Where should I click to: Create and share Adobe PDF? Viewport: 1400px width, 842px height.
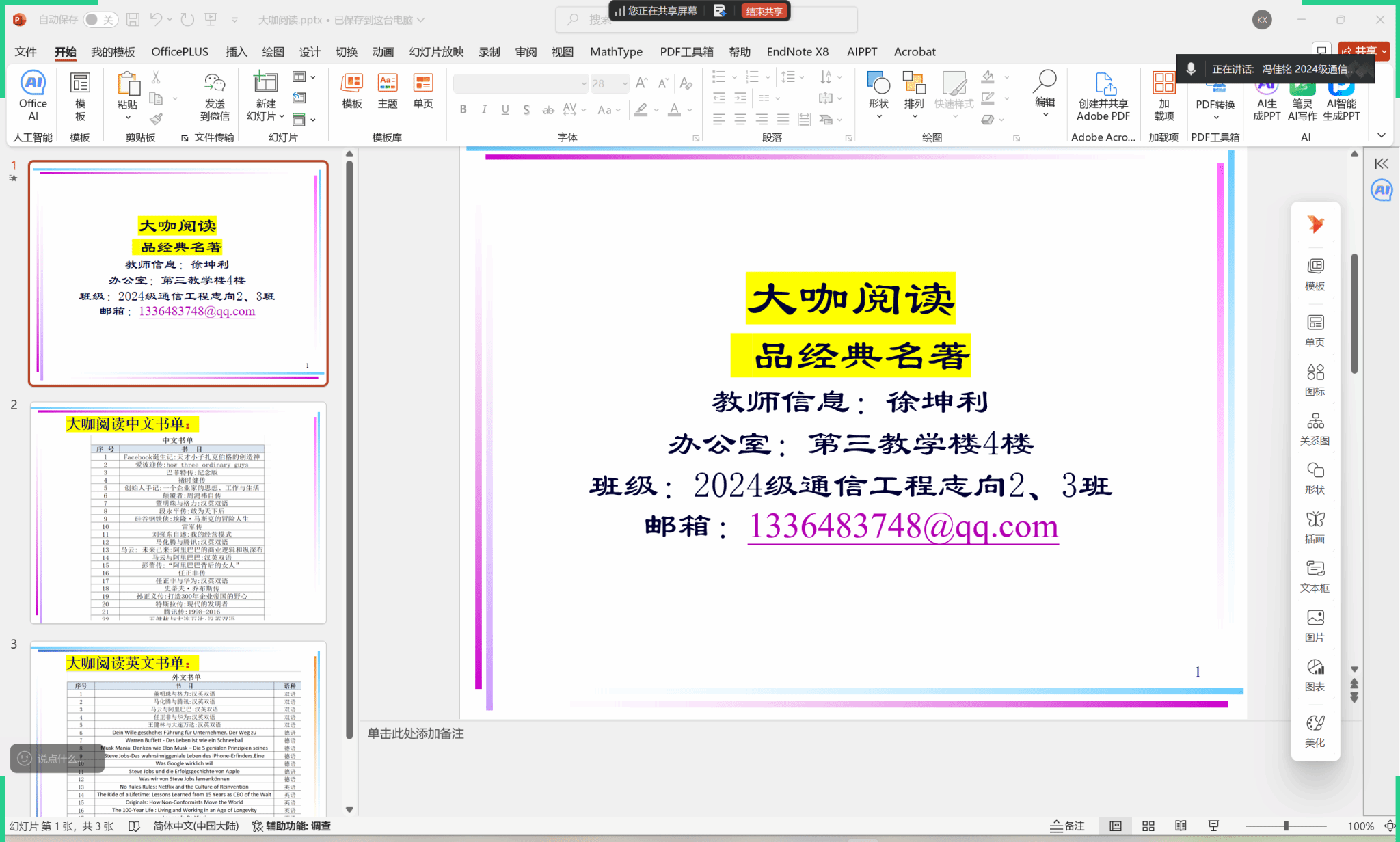(x=1103, y=96)
